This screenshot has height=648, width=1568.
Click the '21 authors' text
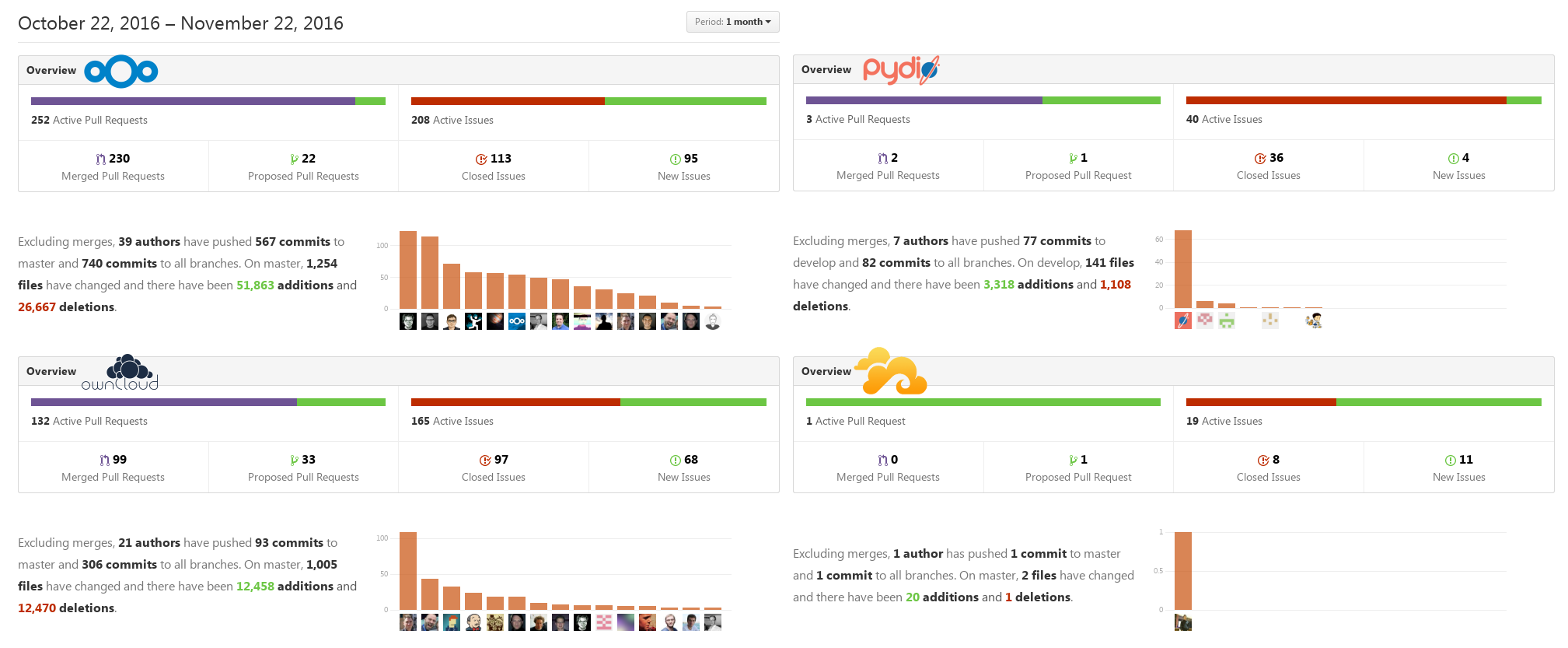coord(149,543)
